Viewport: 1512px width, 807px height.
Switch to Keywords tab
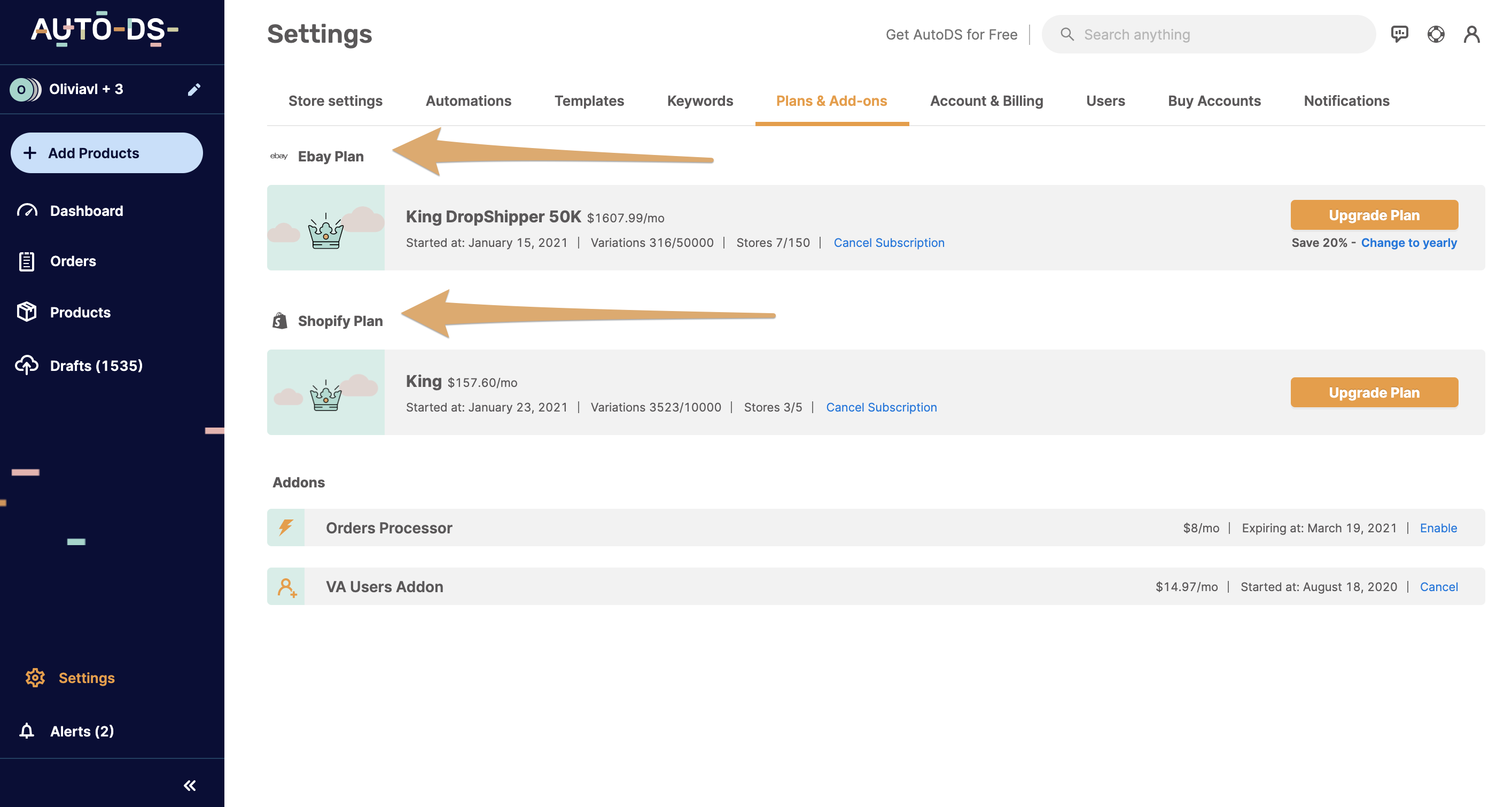(700, 100)
